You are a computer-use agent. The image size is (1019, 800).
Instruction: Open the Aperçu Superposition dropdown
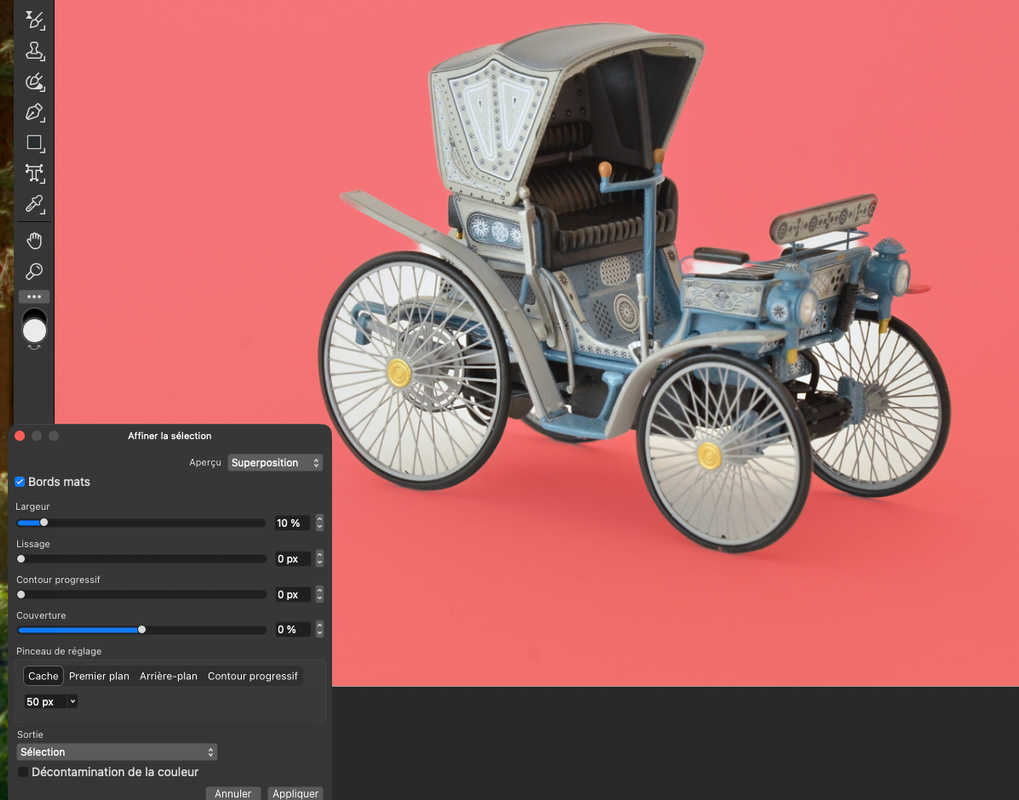275,463
